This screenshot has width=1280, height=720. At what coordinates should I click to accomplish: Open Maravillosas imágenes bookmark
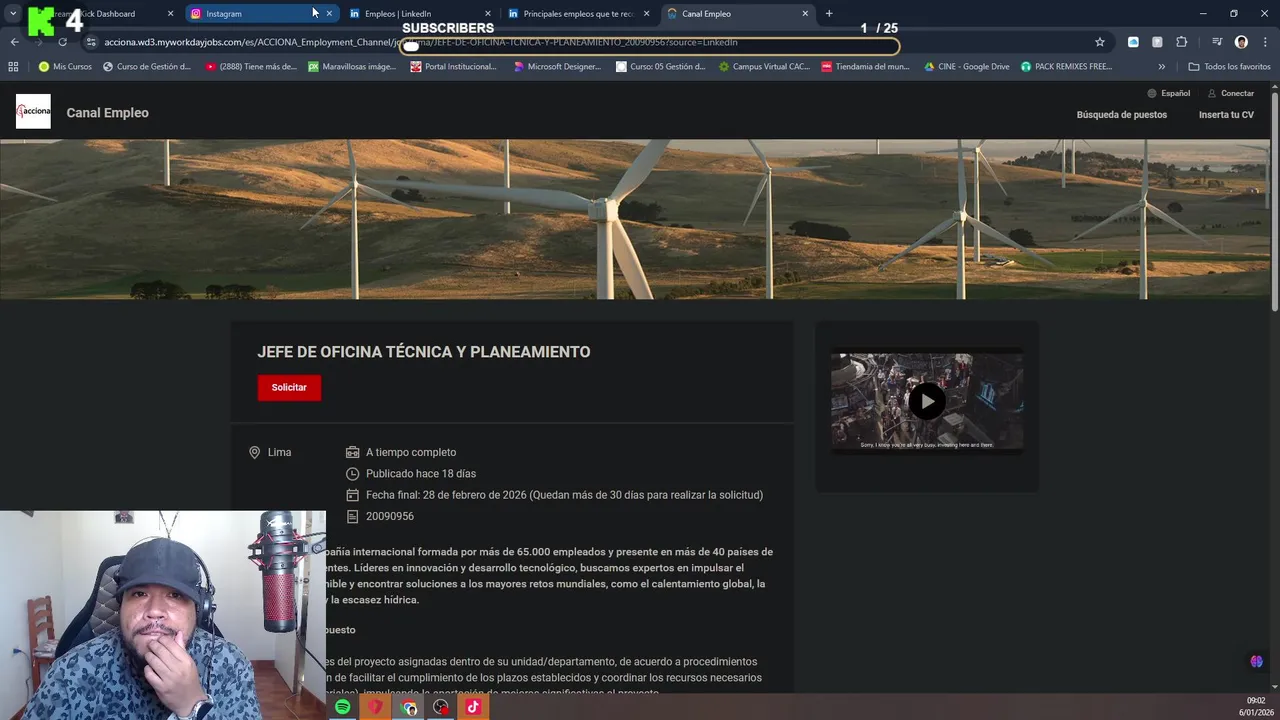tap(352, 67)
